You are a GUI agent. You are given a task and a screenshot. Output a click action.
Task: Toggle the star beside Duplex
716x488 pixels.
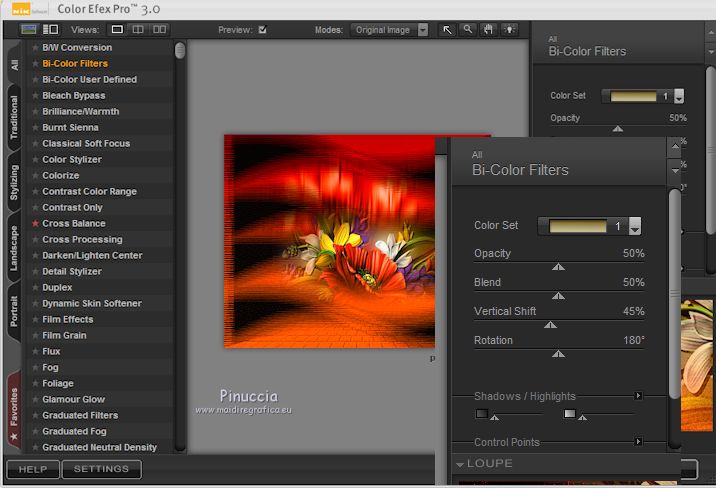click(x=35, y=287)
